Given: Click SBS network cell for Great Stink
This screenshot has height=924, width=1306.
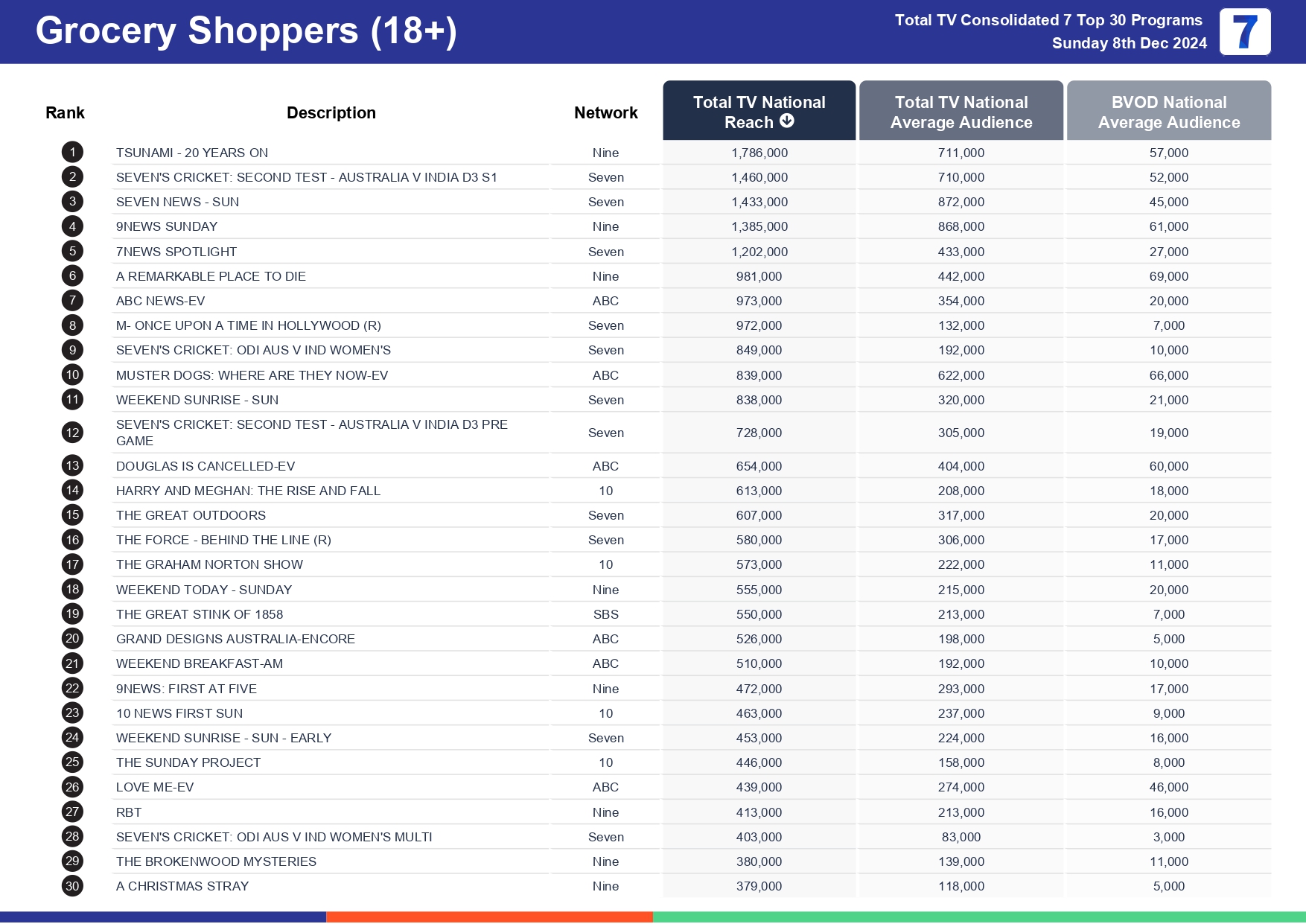Looking at the screenshot, I should coord(605,614).
